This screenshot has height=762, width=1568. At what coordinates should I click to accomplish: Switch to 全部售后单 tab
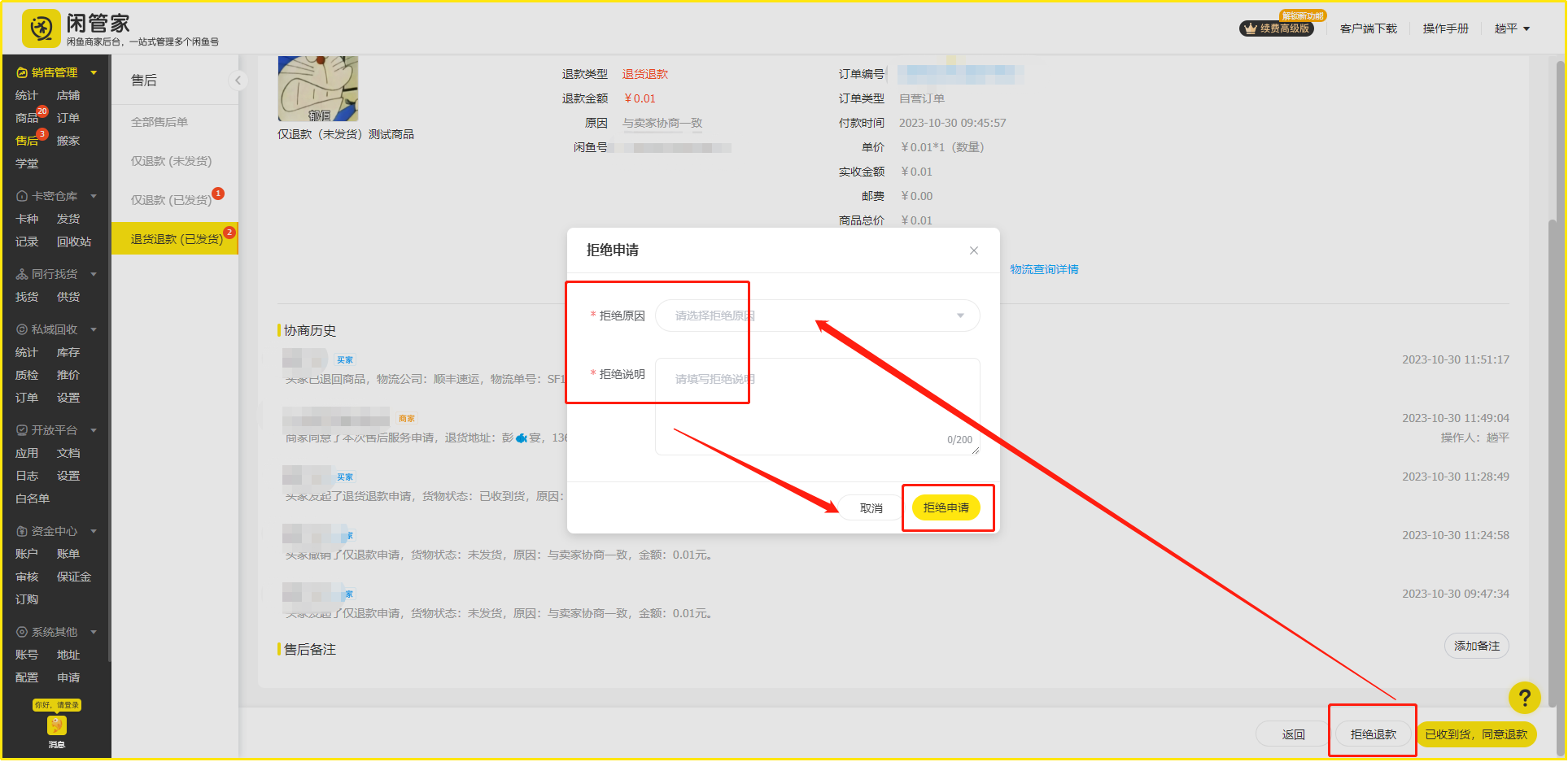pyautogui.click(x=159, y=122)
